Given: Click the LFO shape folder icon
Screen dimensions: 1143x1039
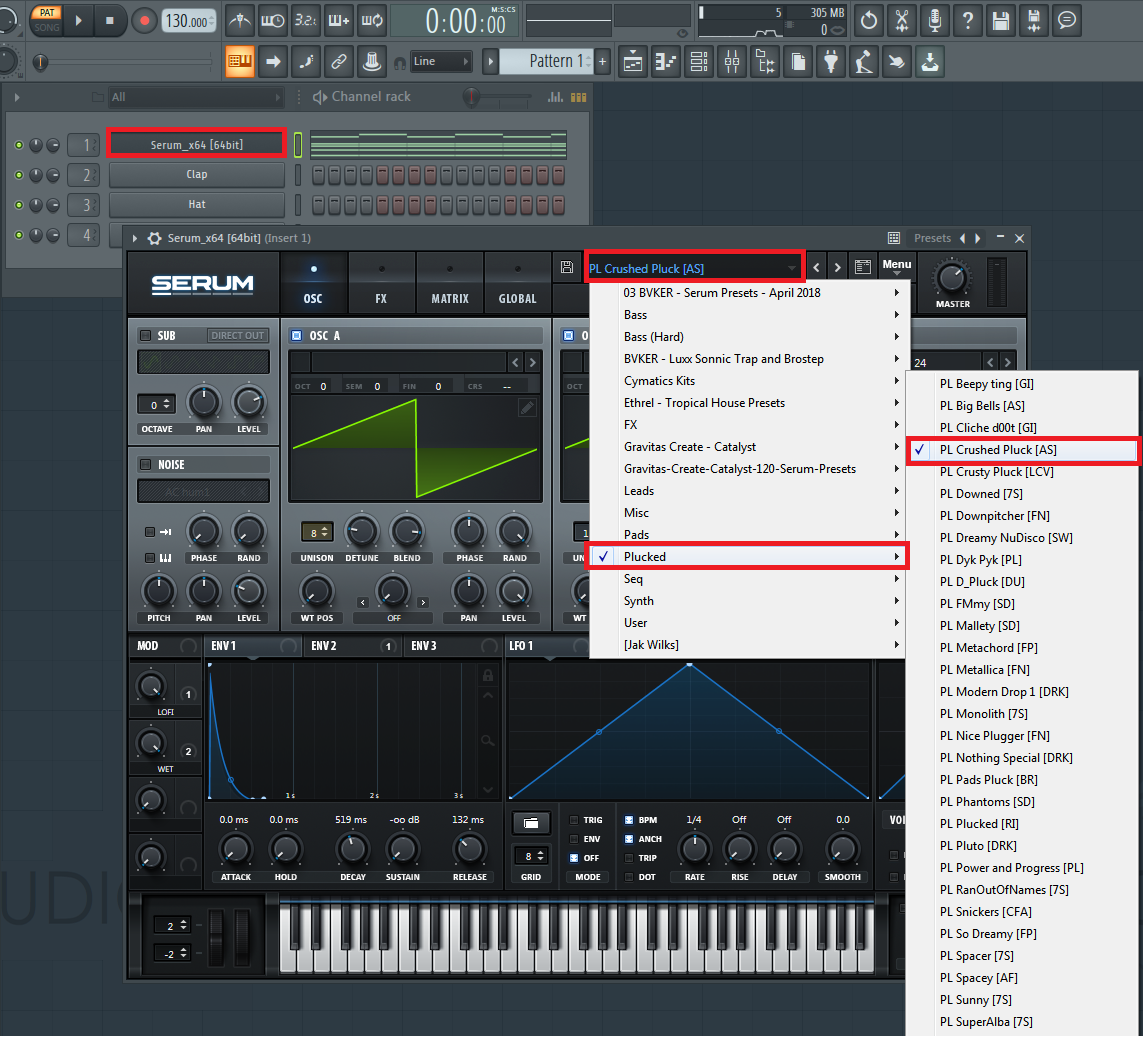Looking at the screenshot, I should pos(531,823).
